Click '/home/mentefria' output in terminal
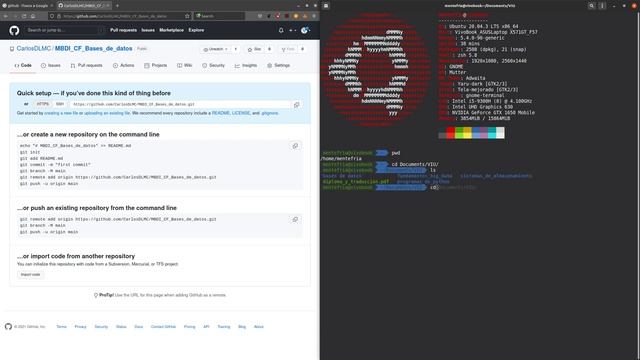The width and height of the screenshot is (640, 360). tap(341, 158)
